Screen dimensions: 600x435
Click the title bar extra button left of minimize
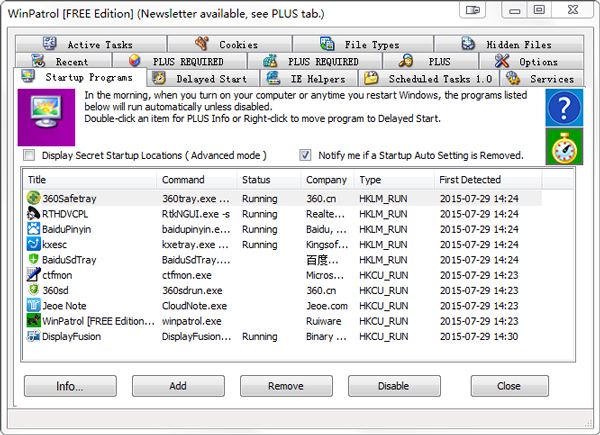[473, 10]
